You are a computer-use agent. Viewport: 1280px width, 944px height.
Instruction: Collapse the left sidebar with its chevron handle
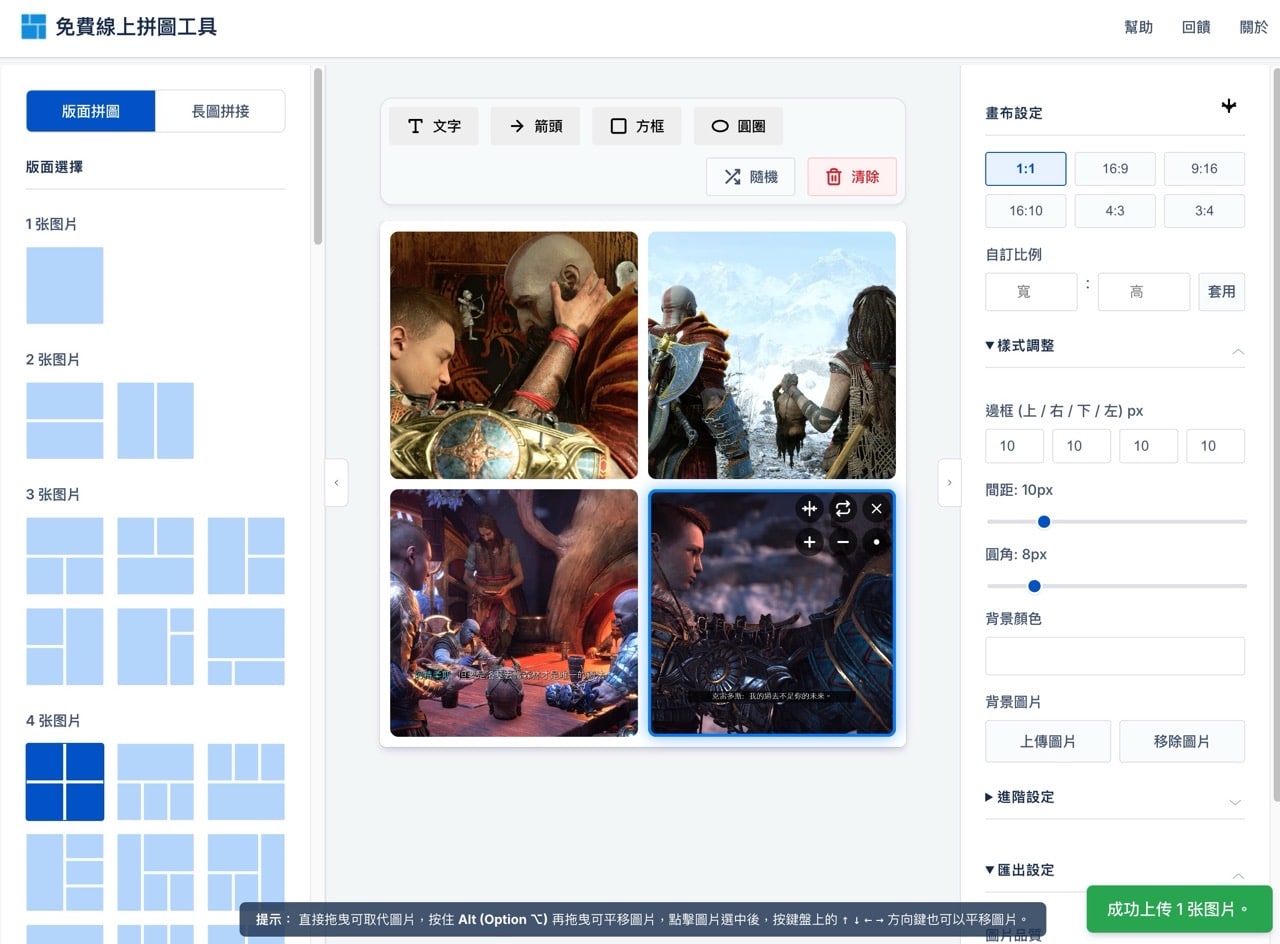coord(336,482)
